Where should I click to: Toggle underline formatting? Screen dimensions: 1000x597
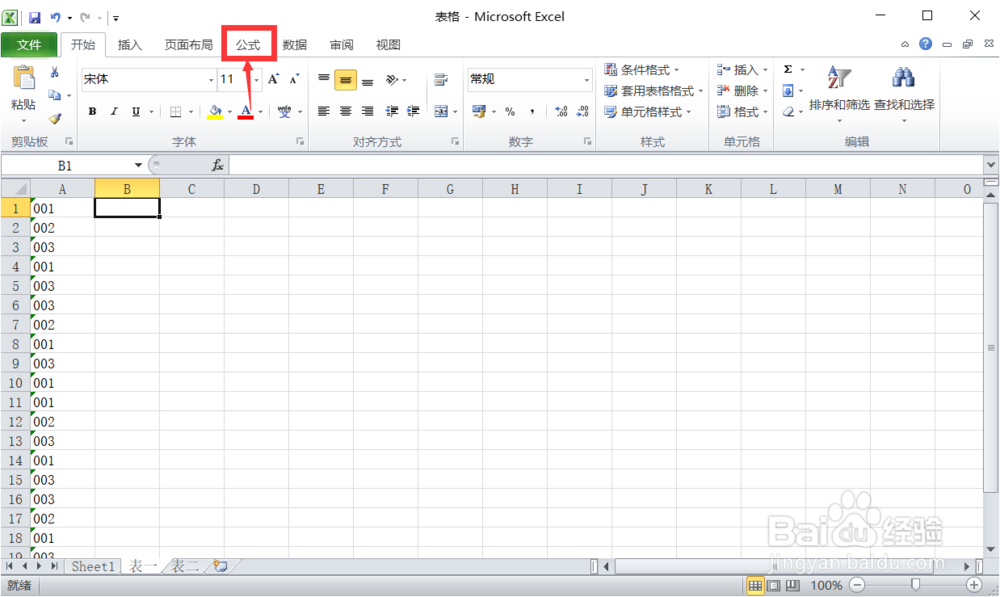click(136, 112)
